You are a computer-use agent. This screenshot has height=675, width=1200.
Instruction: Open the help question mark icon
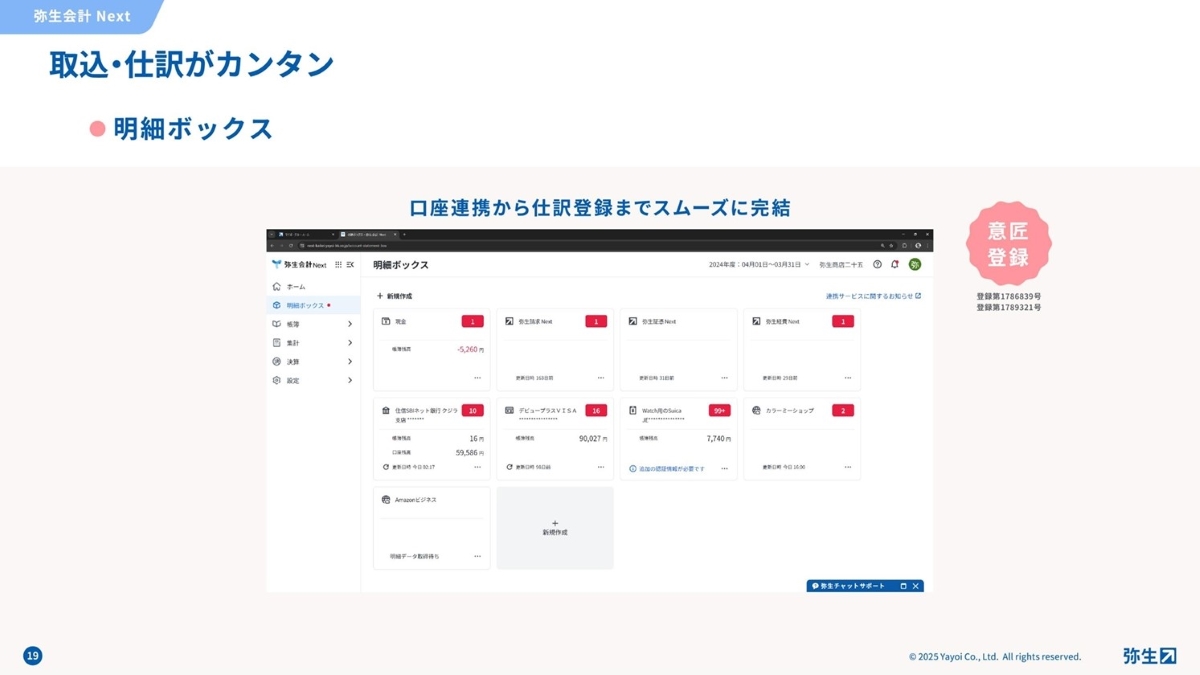[877, 265]
